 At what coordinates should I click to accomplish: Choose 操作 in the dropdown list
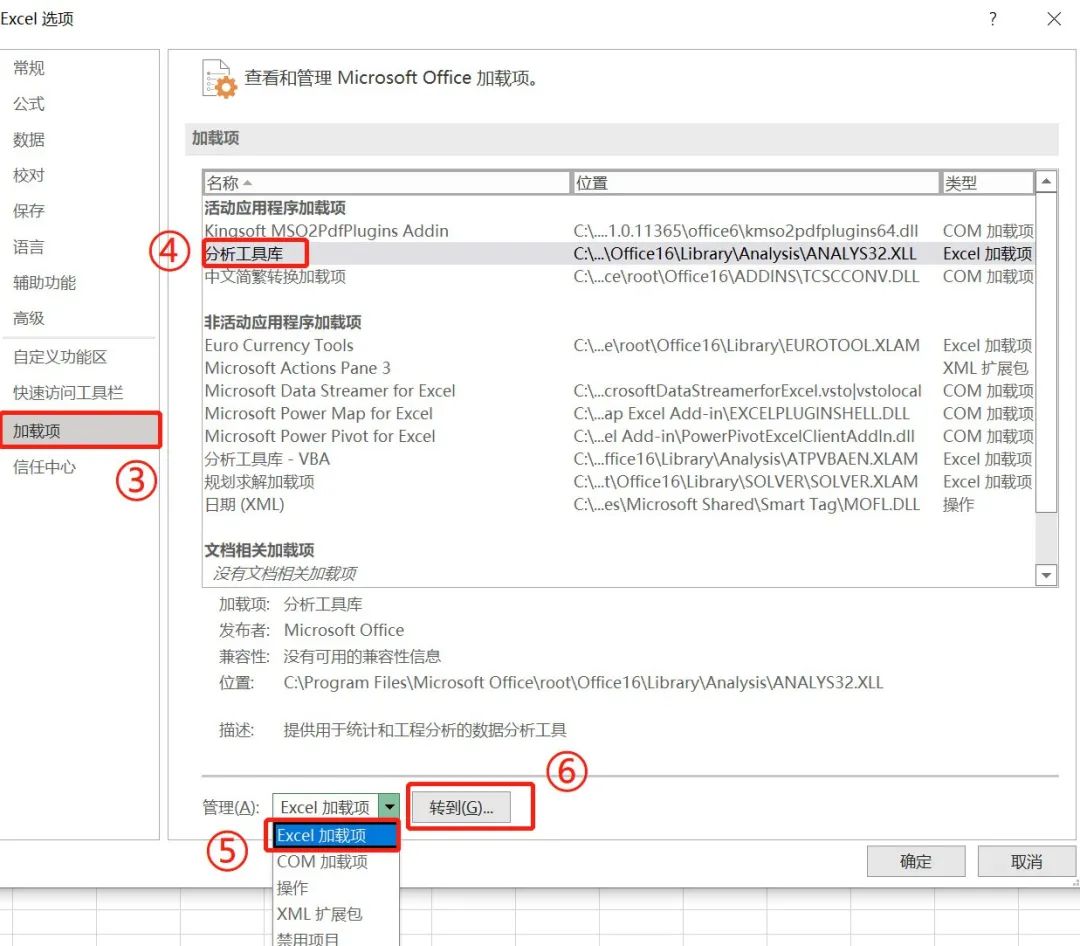[335, 887]
